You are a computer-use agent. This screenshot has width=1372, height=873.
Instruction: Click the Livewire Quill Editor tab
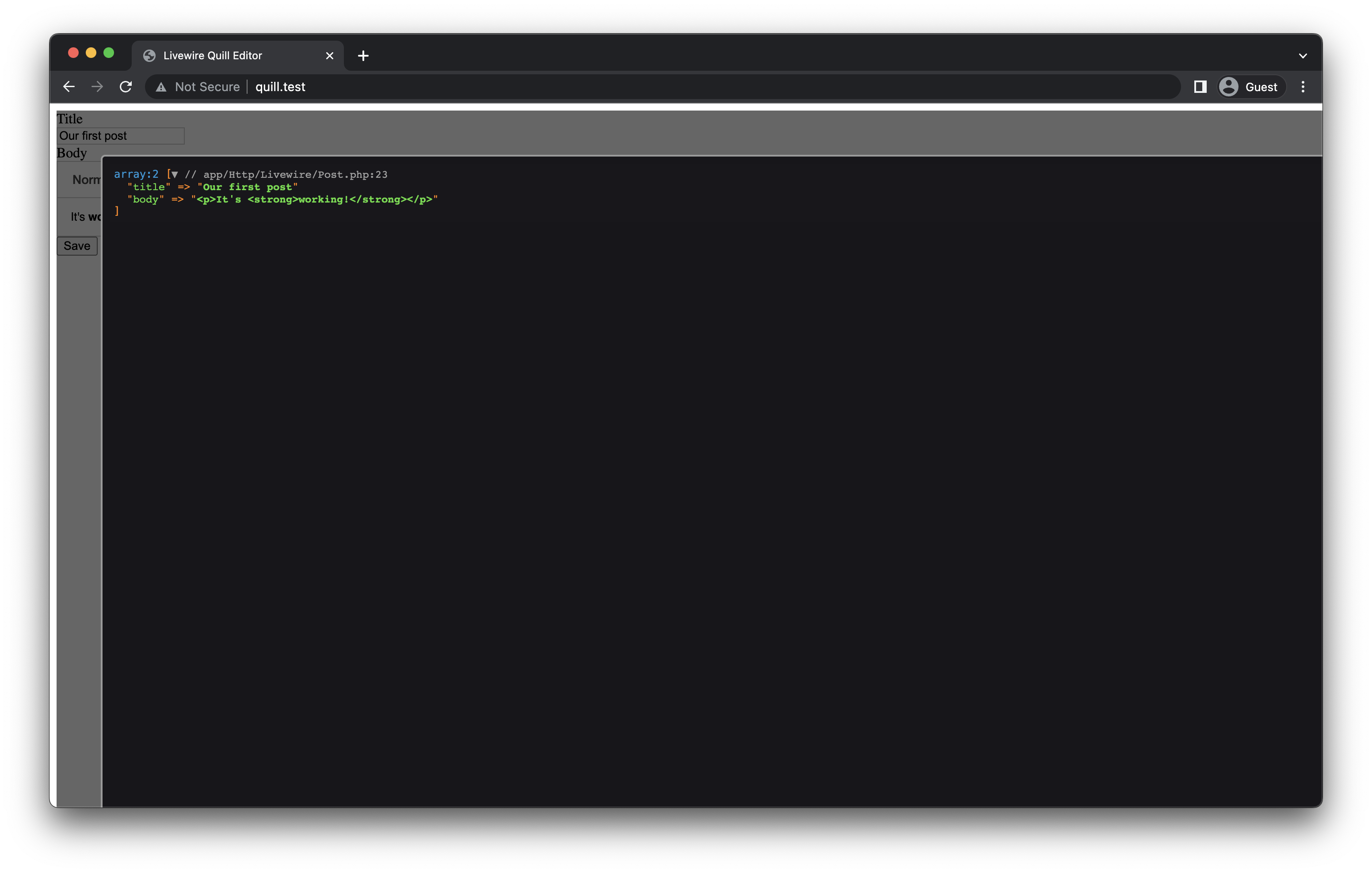click(x=212, y=55)
